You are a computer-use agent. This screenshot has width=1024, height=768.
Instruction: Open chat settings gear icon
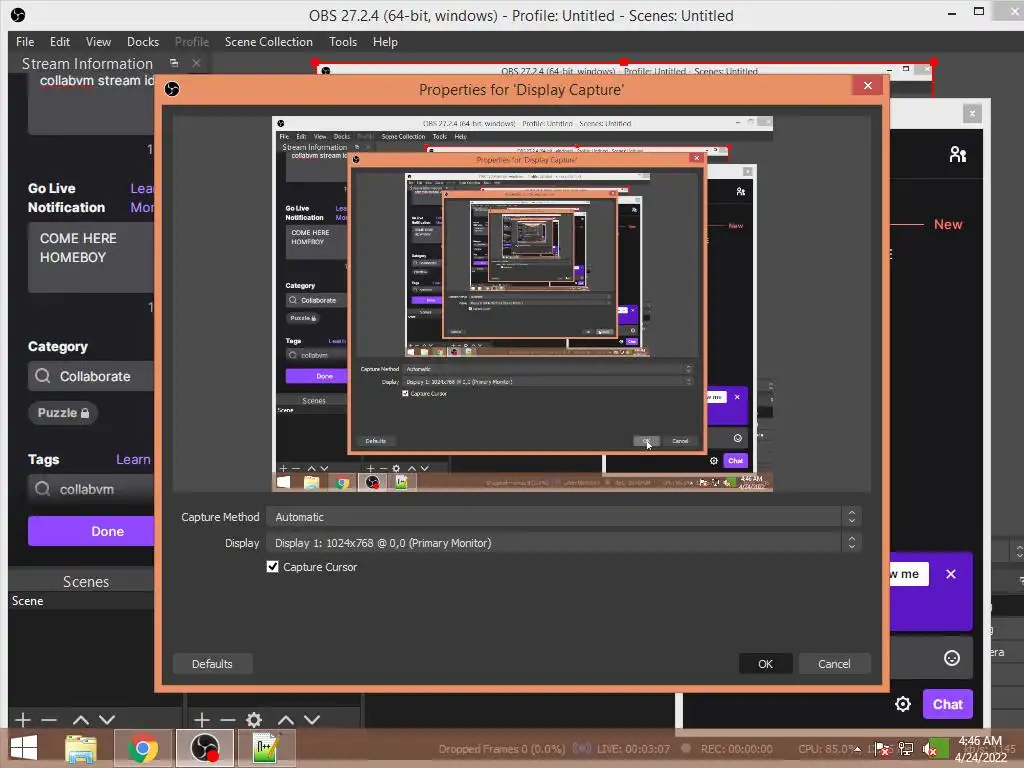point(903,704)
